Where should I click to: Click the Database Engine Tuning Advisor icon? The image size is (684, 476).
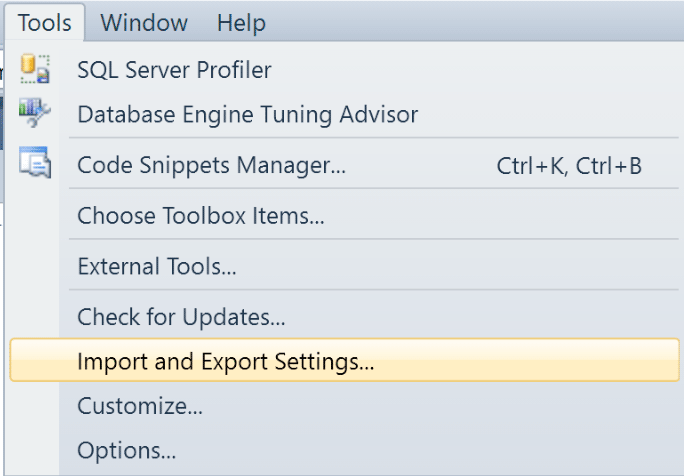[x=35, y=113]
